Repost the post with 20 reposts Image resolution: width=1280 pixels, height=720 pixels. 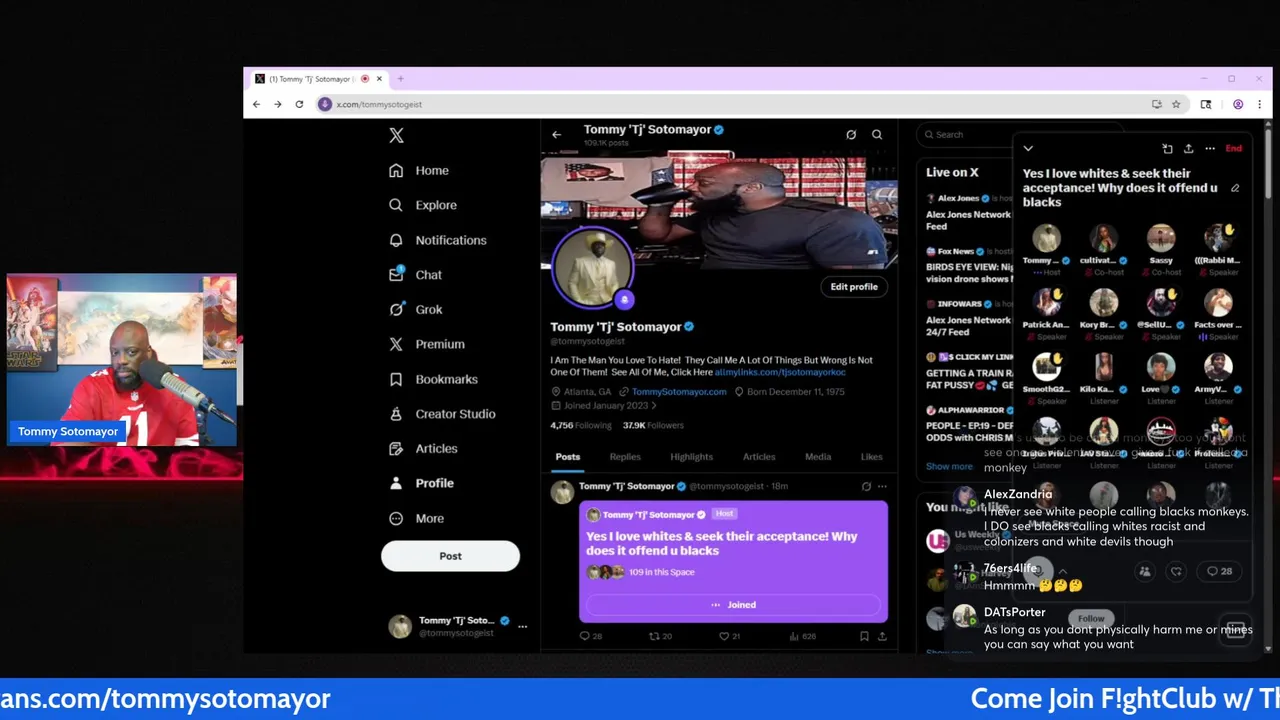tap(660, 636)
